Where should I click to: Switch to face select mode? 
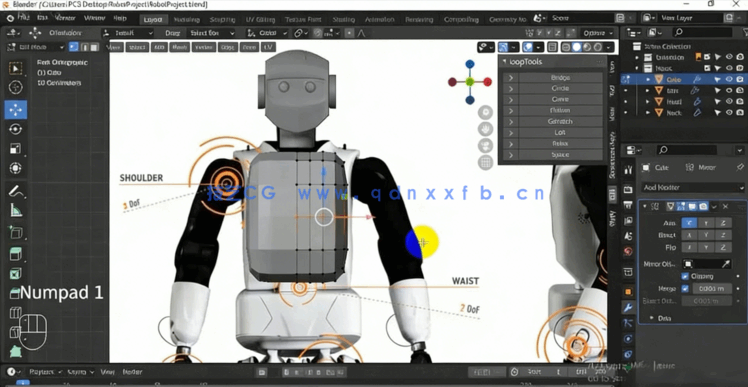(94, 47)
